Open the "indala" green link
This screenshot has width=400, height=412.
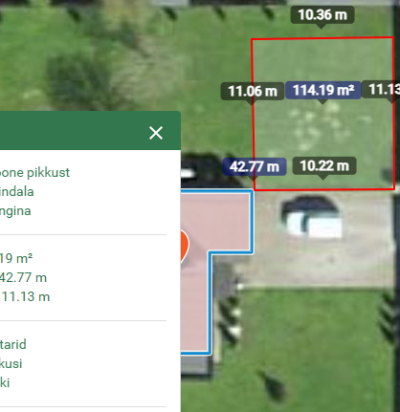tap(17, 192)
